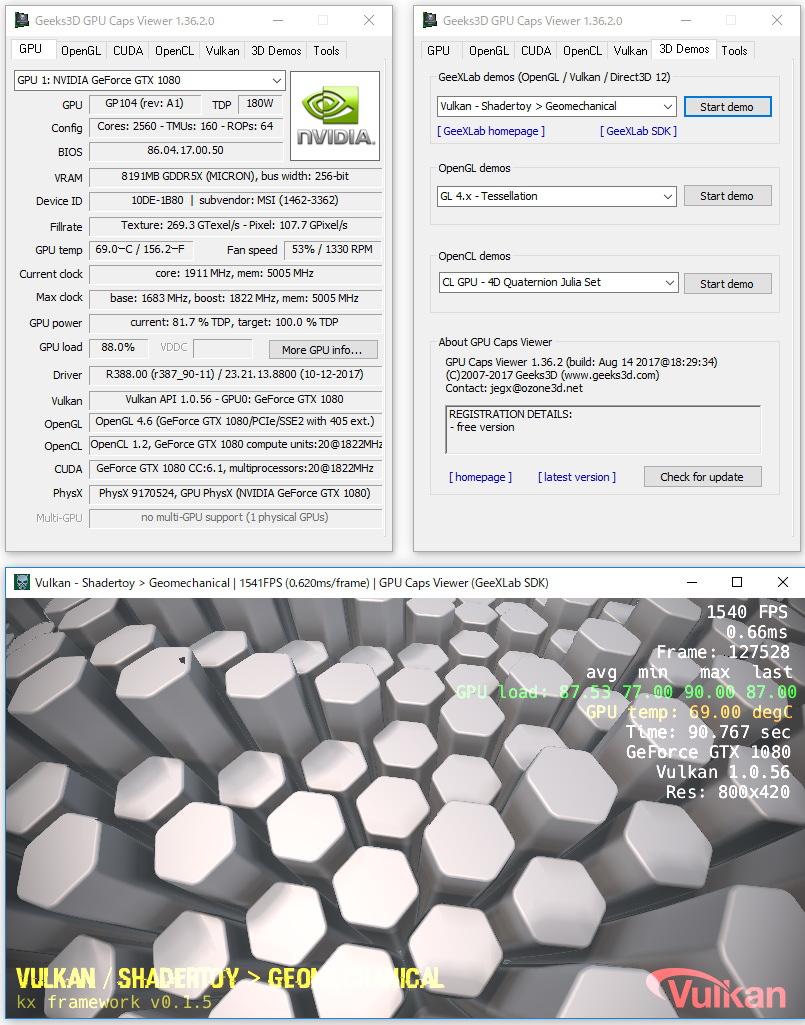Open GPU 1: NVIDIA GeForce GTX 1080 selector
Screen dimensions: 805x1025
point(149,80)
